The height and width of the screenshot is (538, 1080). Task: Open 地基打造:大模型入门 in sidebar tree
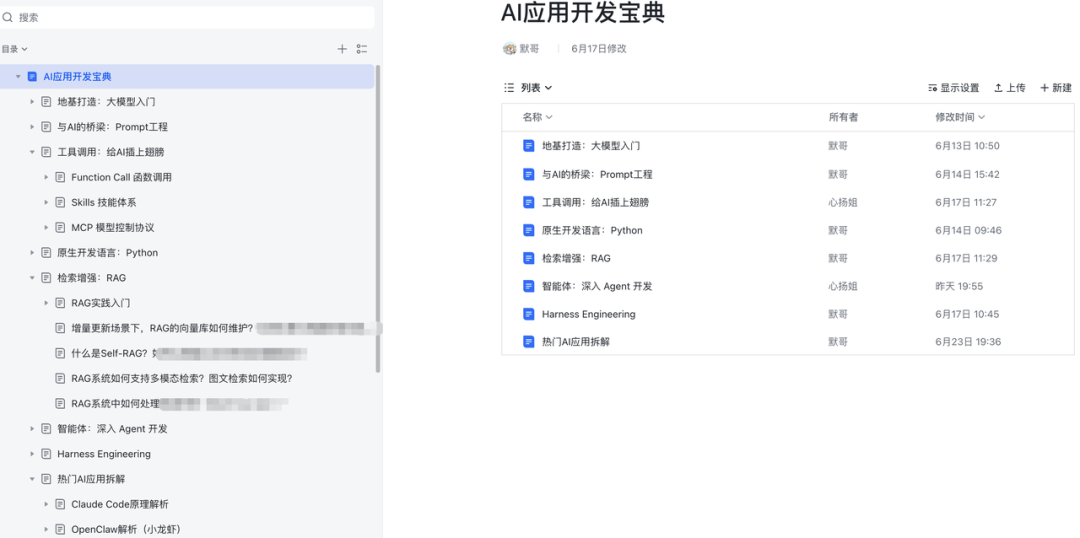coord(106,102)
